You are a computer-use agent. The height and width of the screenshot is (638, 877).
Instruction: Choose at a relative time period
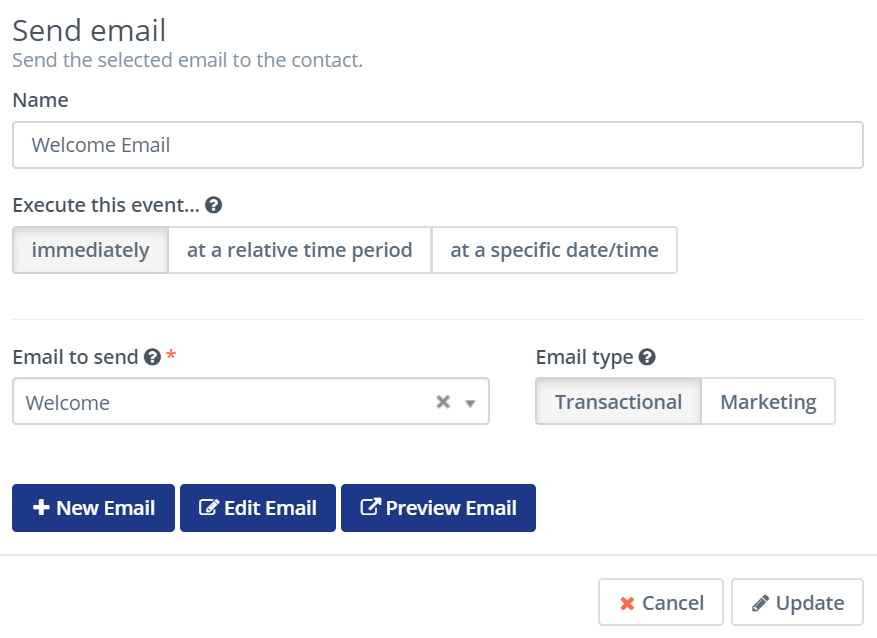tap(299, 250)
